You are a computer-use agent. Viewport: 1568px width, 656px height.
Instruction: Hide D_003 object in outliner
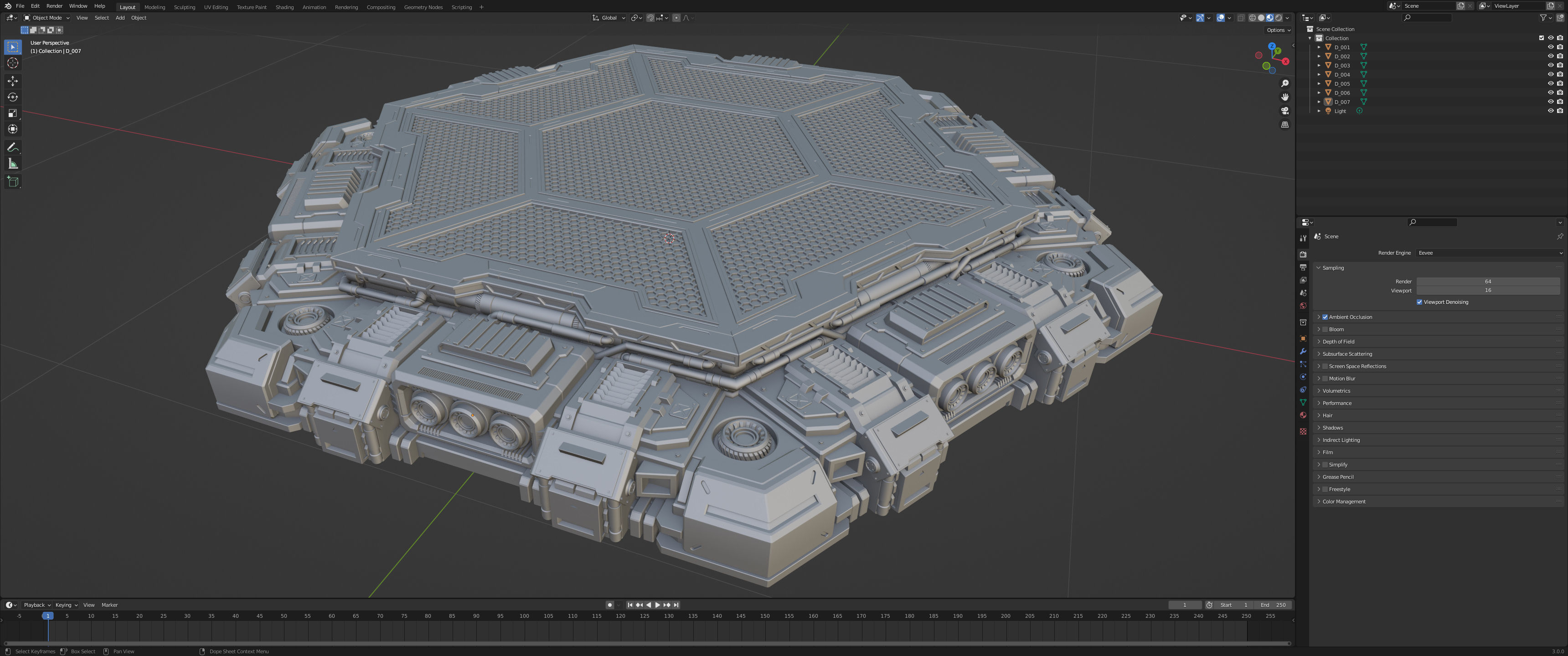1550,65
